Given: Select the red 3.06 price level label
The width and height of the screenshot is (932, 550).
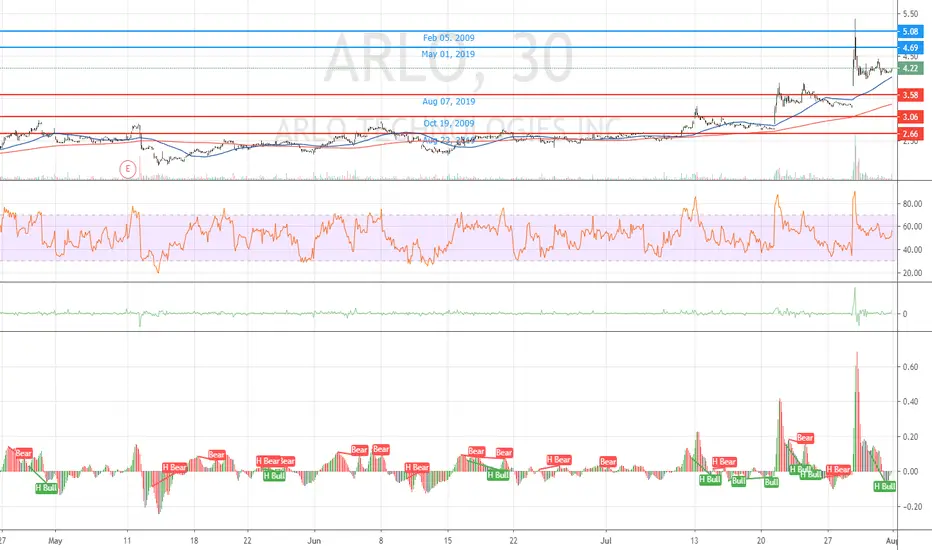Looking at the screenshot, I should [x=910, y=117].
